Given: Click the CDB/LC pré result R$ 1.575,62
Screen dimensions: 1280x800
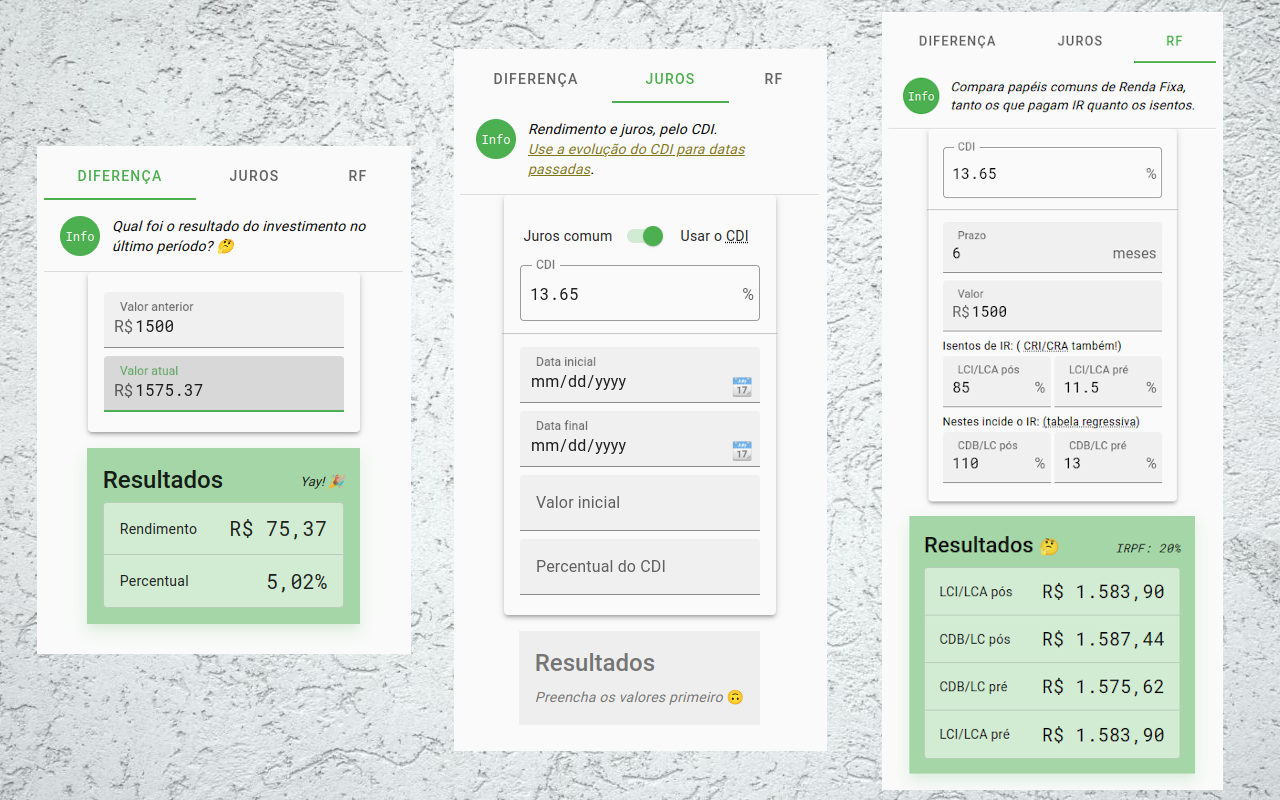Looking at the screenshot, I should tap(1103, 687).
